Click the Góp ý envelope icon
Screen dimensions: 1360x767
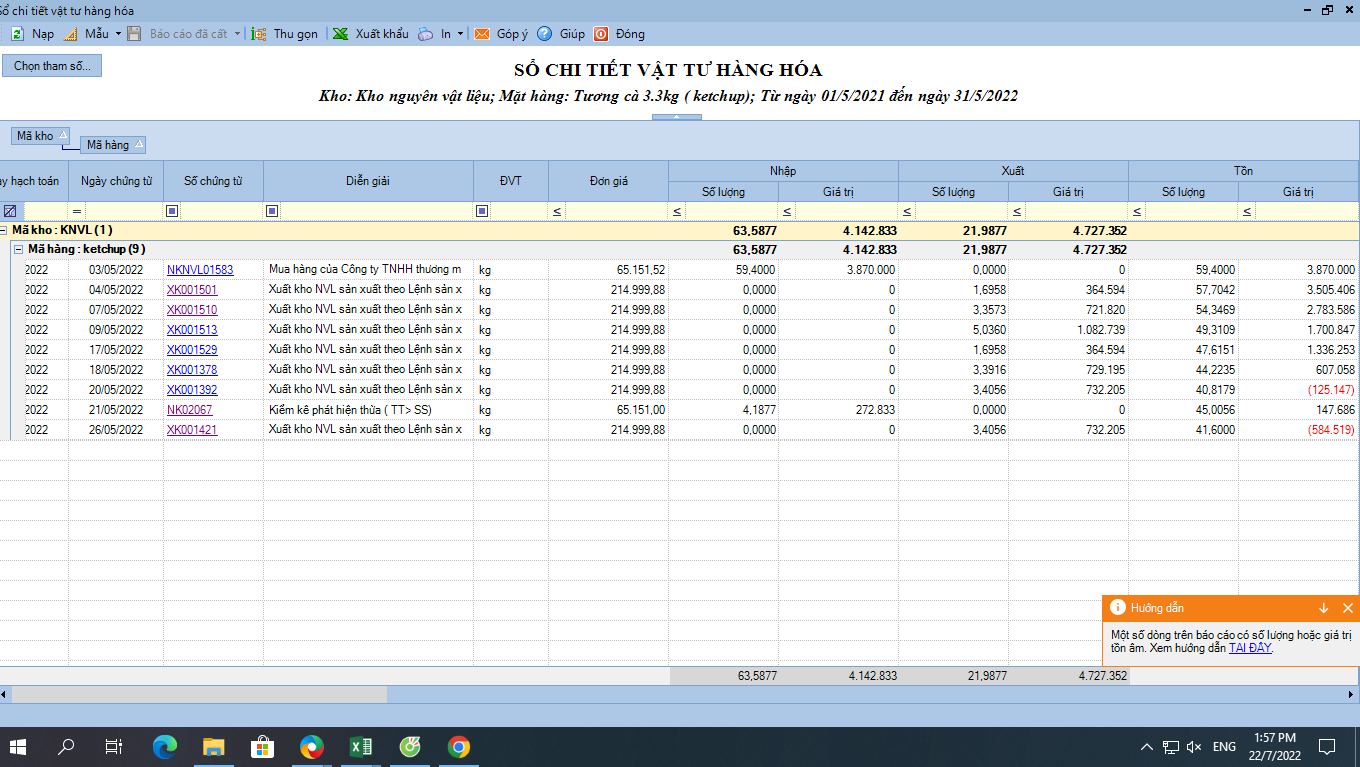(482, 34)
